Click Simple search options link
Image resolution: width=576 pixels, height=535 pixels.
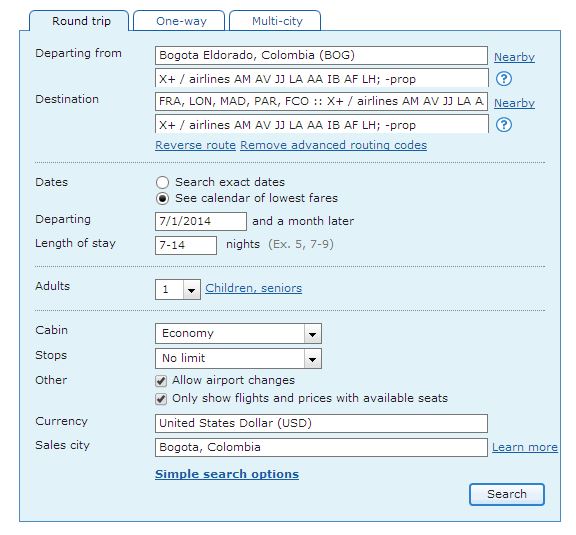(x=227, y=474)
